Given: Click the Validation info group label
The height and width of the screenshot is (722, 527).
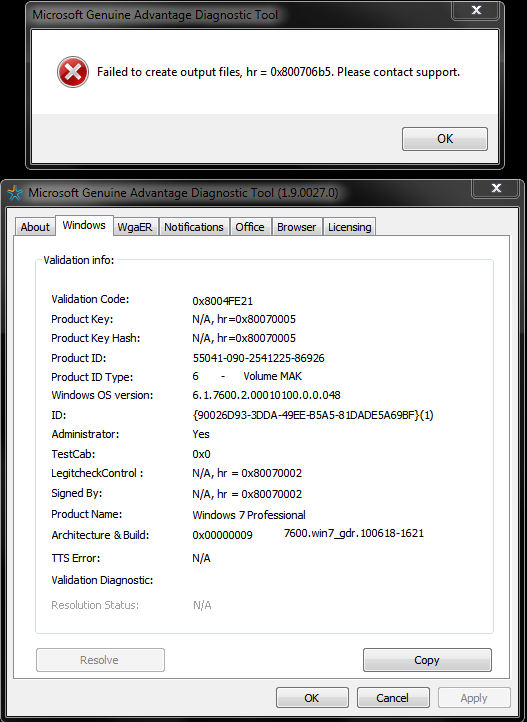Looking at the screenshot, I should click(x=79, y=260).
